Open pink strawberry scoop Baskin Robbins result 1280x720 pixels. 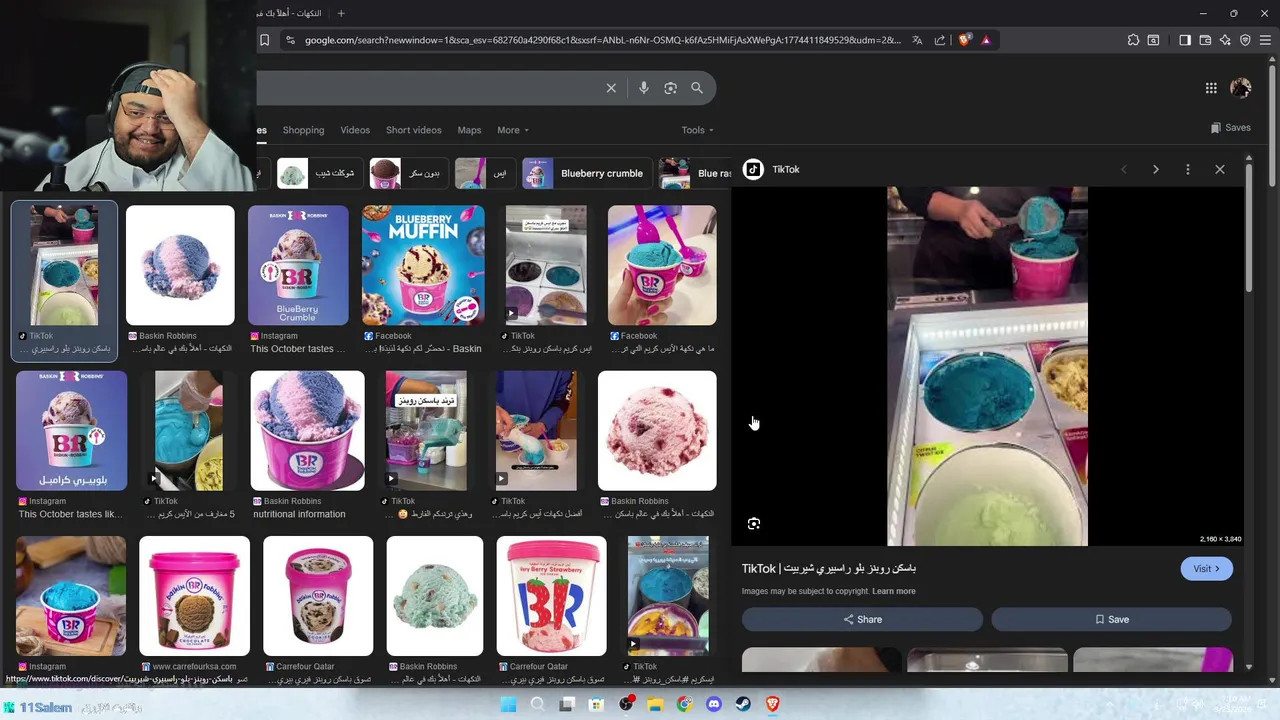(657, 431)
